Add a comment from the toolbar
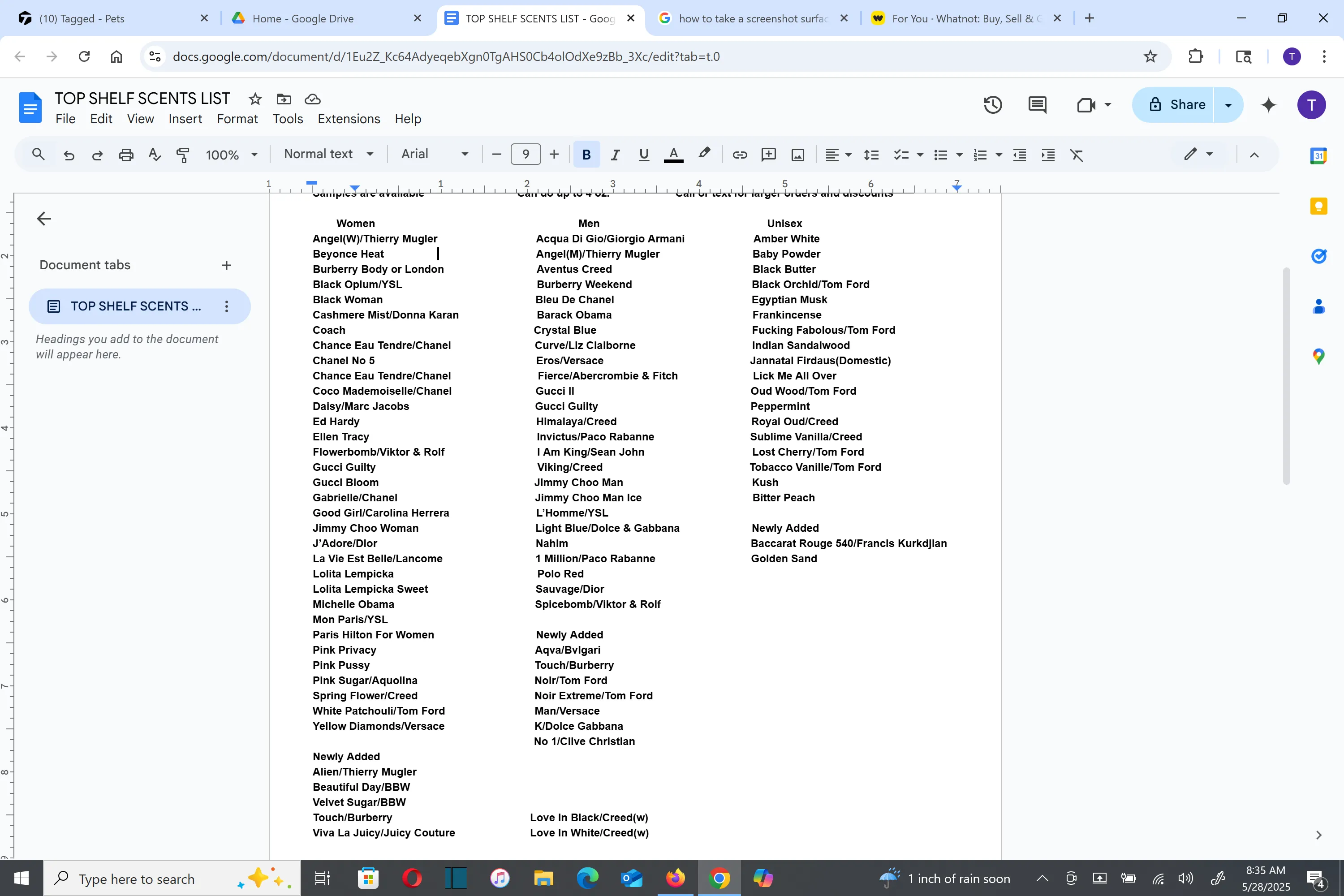 [769, 155]
